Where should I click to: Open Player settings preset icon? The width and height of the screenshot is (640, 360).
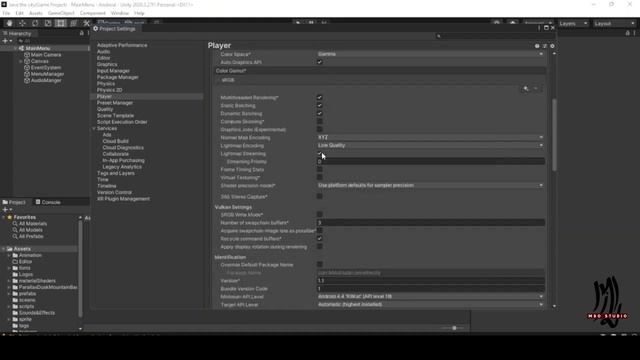pyautogui.click(x=544, y=46)
